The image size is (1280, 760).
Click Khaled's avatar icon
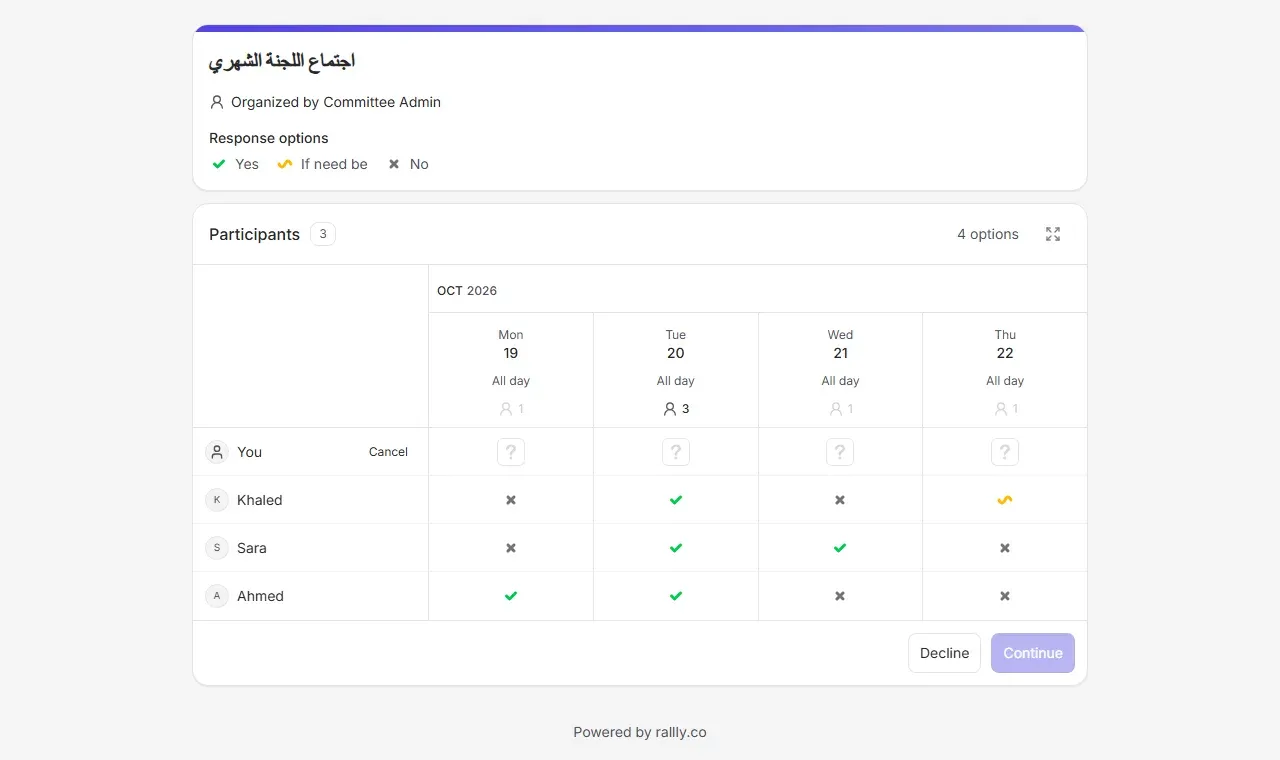[x=217, y=500]
